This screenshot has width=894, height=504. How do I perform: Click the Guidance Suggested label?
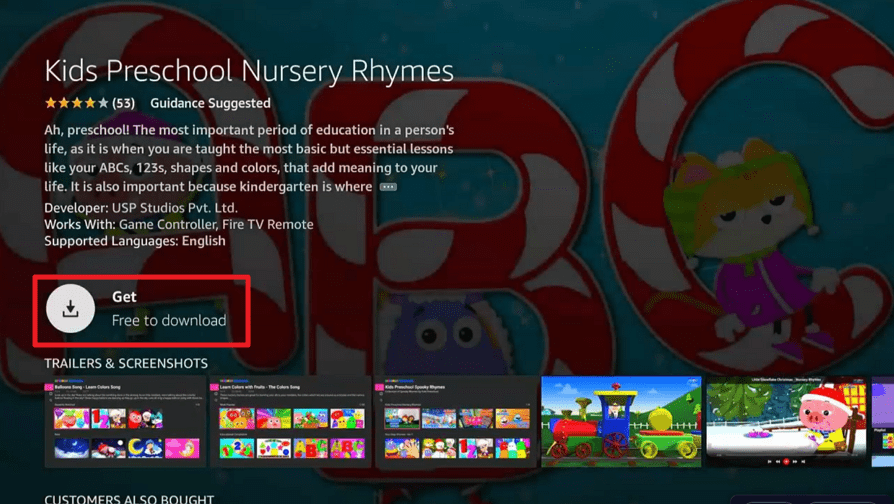[210, 103]
